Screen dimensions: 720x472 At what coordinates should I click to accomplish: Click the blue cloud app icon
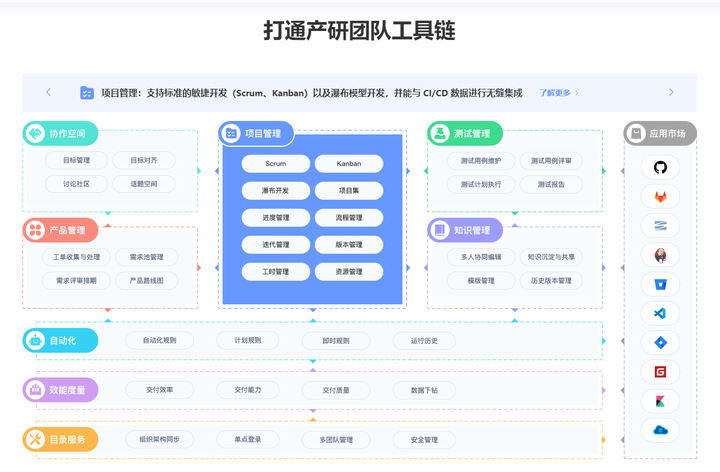[660, 430]
